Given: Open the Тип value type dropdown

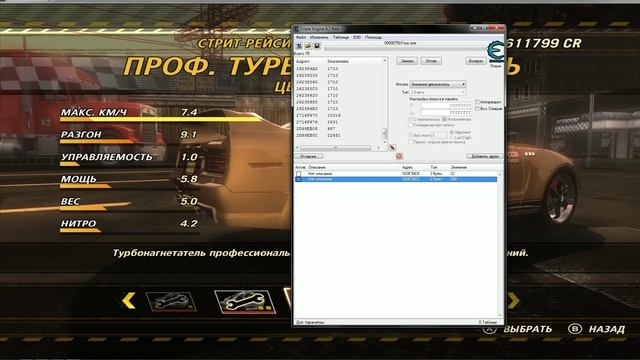Looking at the screenshot, I should pos(438,92).
